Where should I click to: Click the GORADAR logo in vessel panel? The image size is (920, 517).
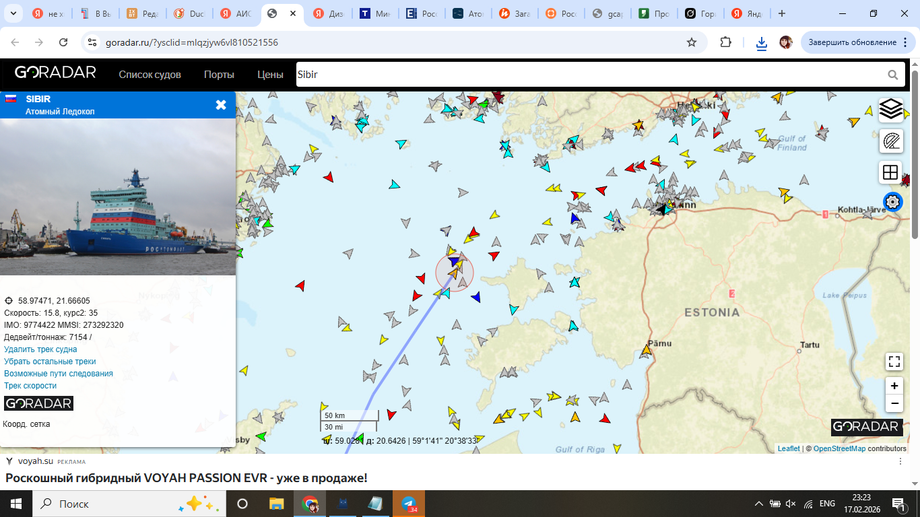click(39, 403)
